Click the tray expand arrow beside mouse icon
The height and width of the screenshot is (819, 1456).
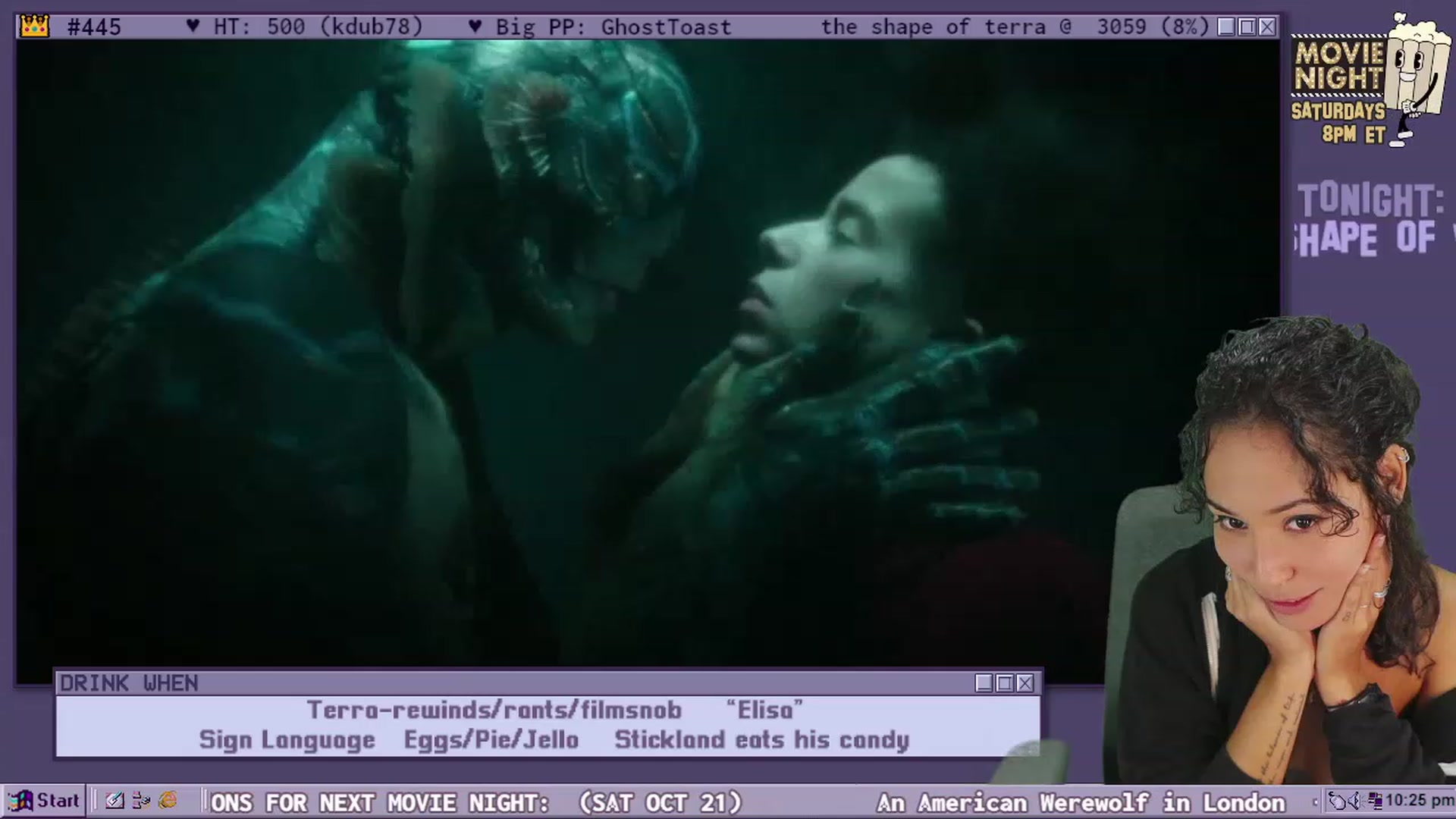[1315, 802]
